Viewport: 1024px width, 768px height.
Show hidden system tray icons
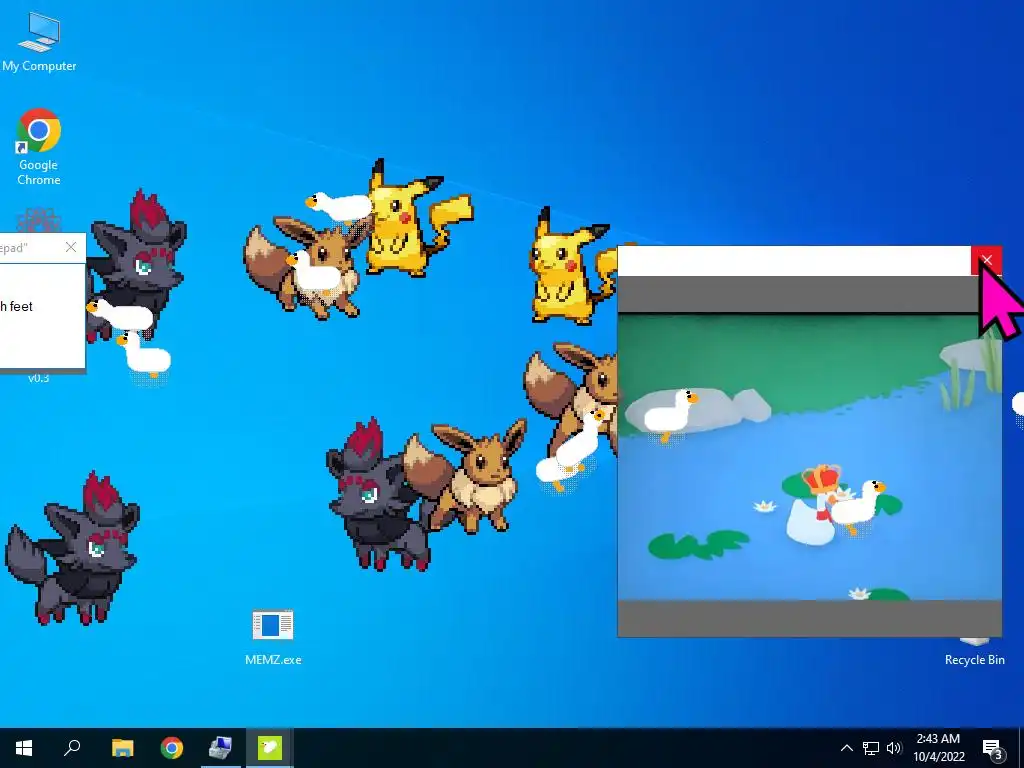(x=846, y=748)
